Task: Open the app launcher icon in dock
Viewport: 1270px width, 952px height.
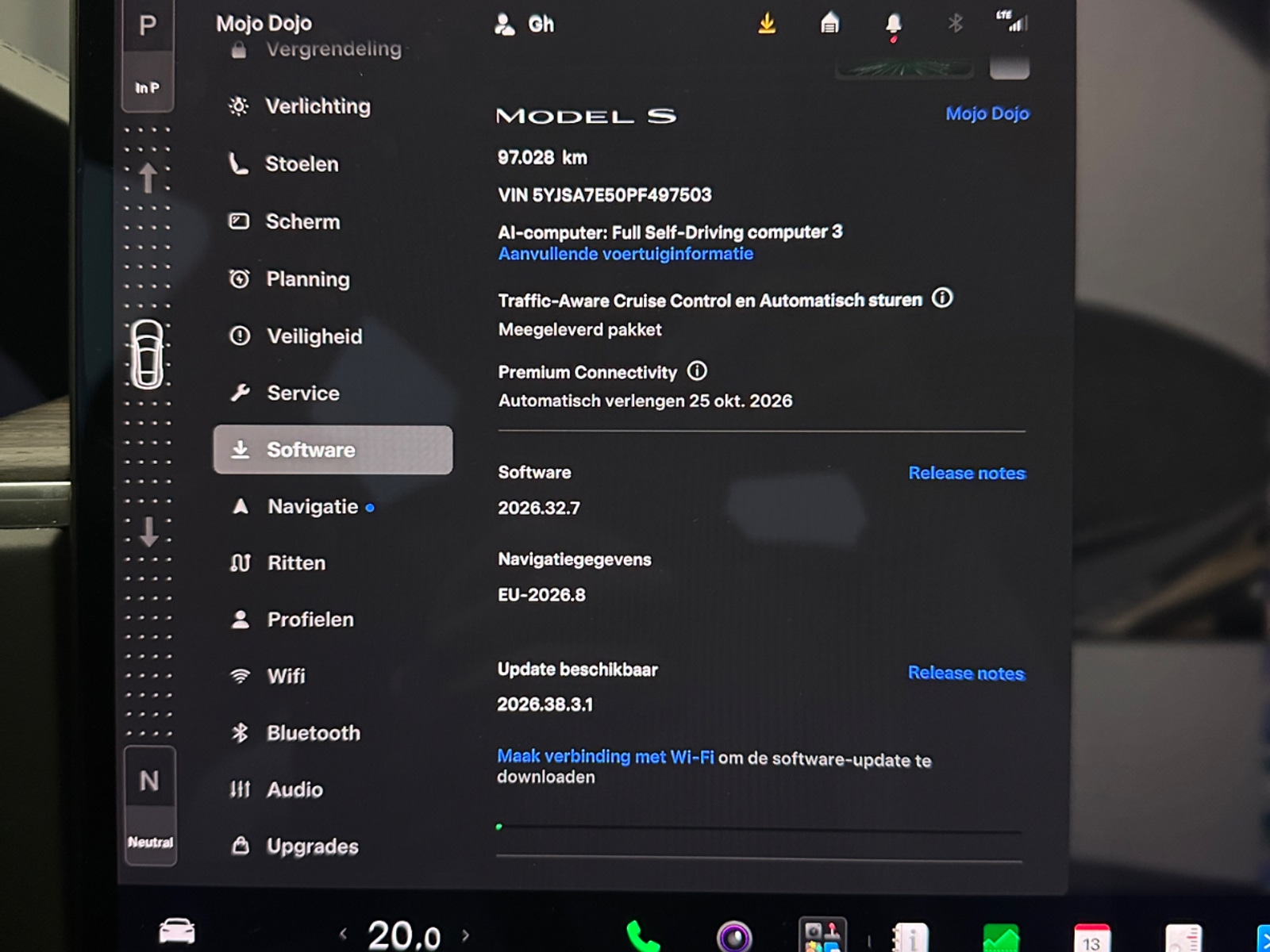Action: pos(822,935)
